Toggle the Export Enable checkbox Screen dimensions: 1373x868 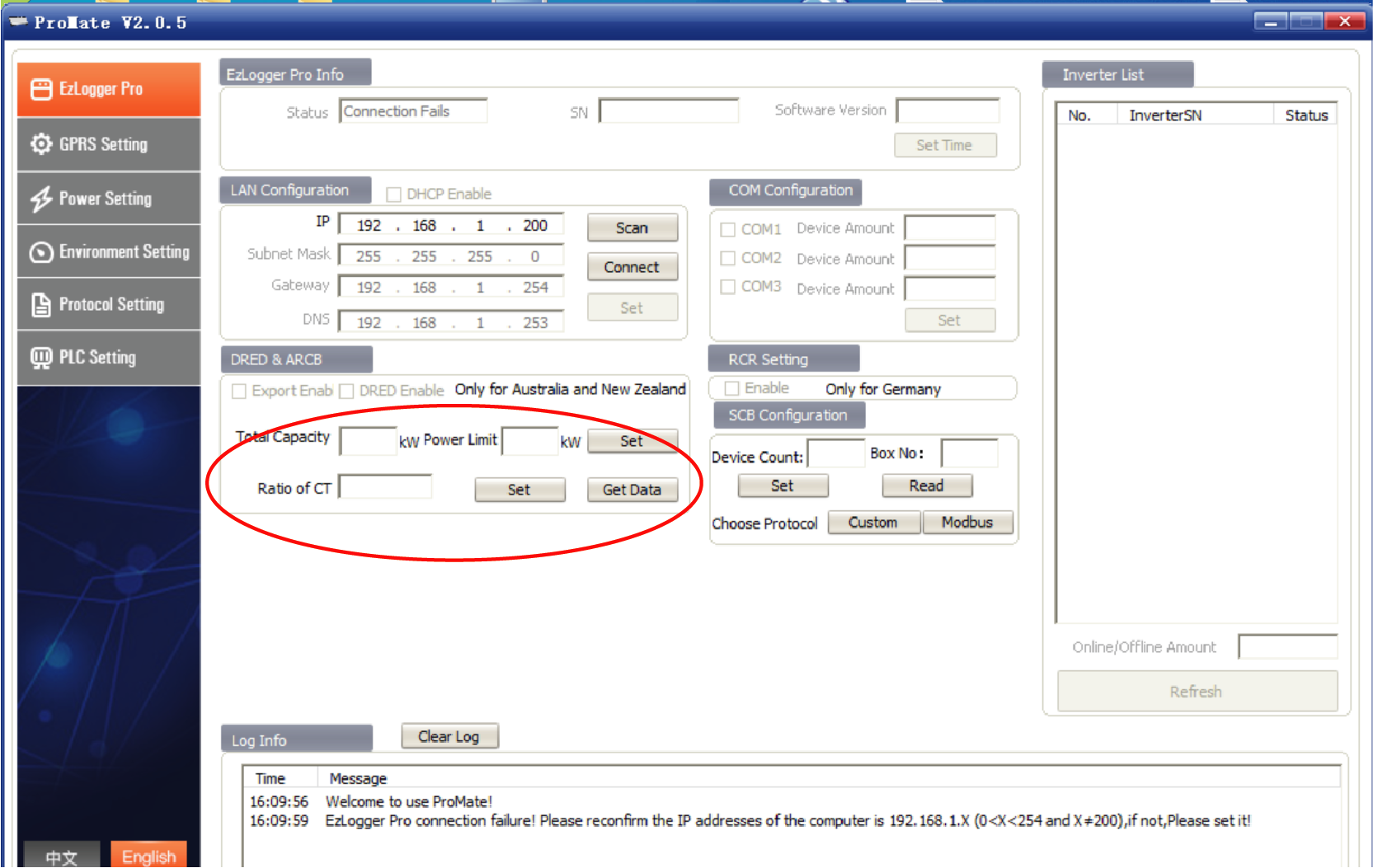pyautogui.click(x=239, y=391)
